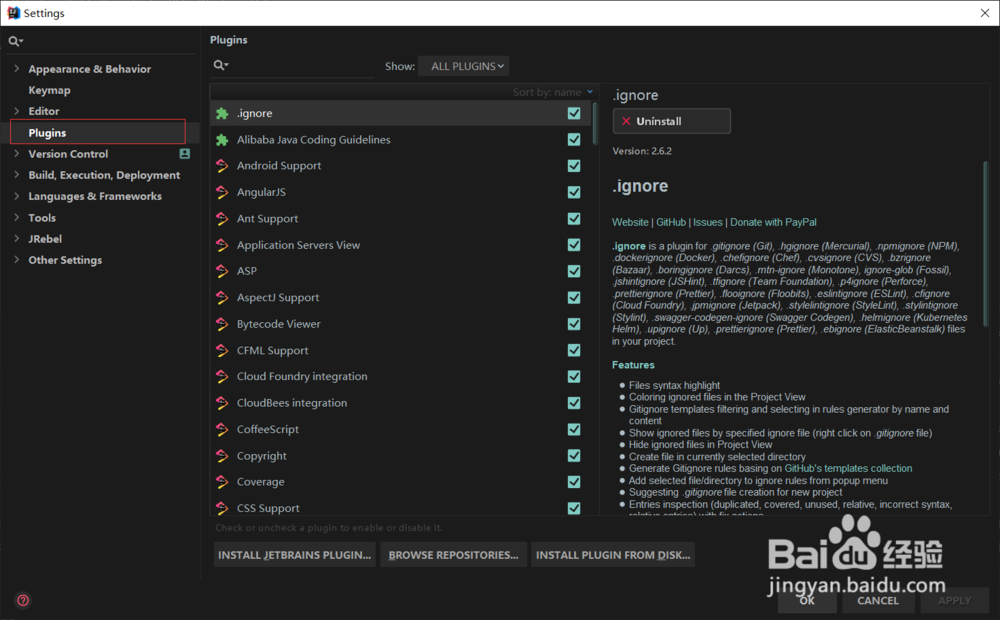
Task: Click the CFML Support plugin icon
Action: pyautogui.click(x=222, y=350)
